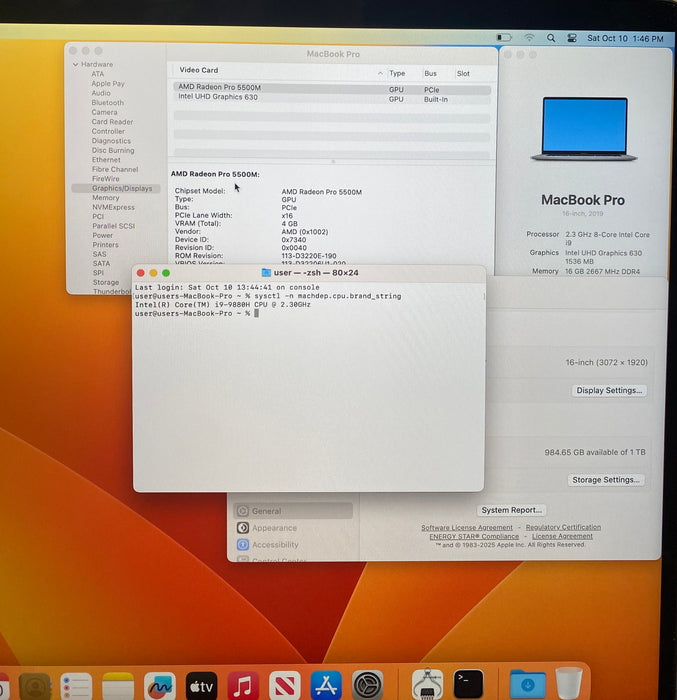Select the Intel UHD Graphics 630 row

pos(332,98)
